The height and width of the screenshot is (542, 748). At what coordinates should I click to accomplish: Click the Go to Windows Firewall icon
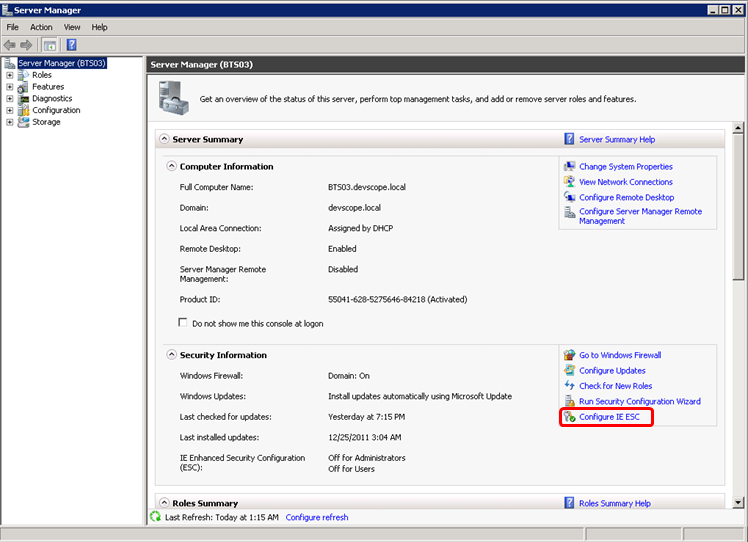pyautogui.click(x=569, y=355)
